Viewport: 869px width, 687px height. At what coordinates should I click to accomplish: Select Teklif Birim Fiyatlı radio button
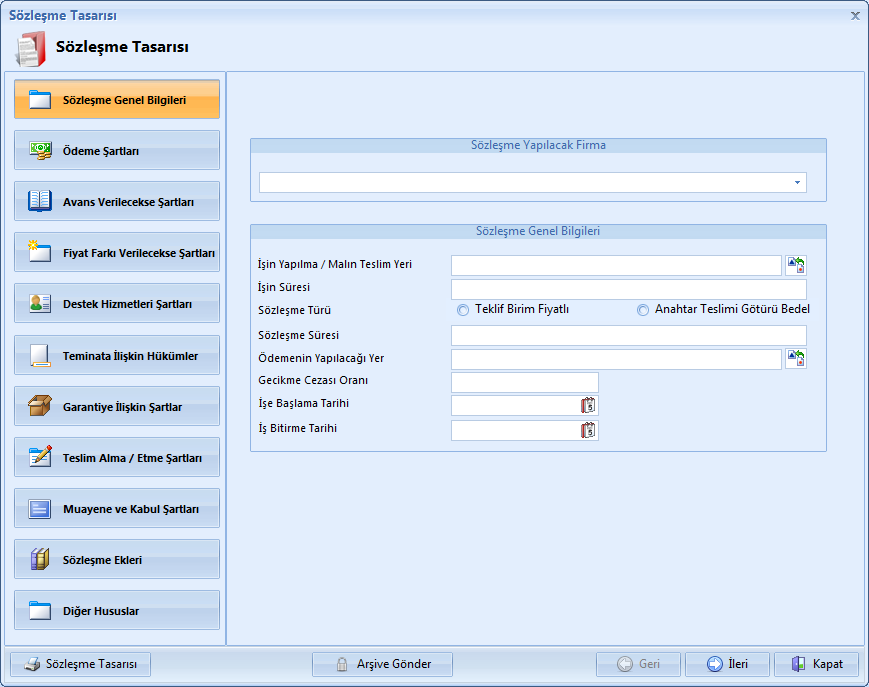click(x=463, y=310)
